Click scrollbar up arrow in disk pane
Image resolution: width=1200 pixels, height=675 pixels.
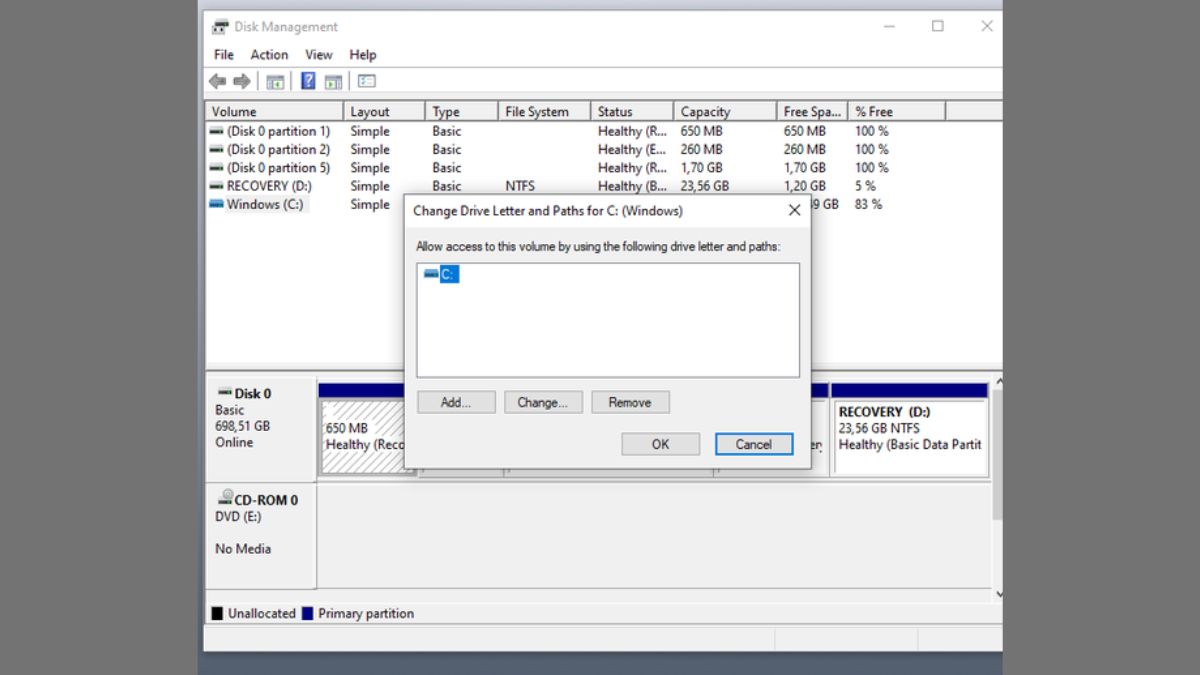[x=997, y=382]
